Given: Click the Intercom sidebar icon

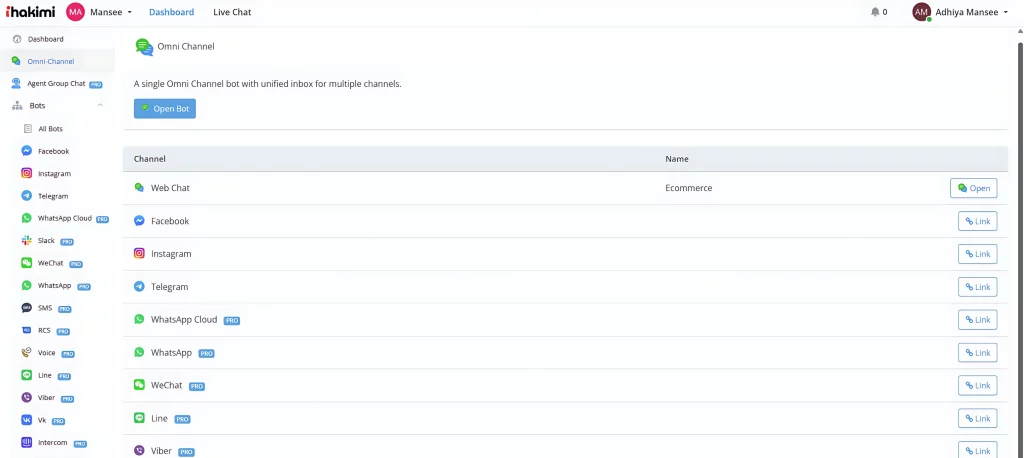Looking at the screenshot, I should [x=27, y=442].
